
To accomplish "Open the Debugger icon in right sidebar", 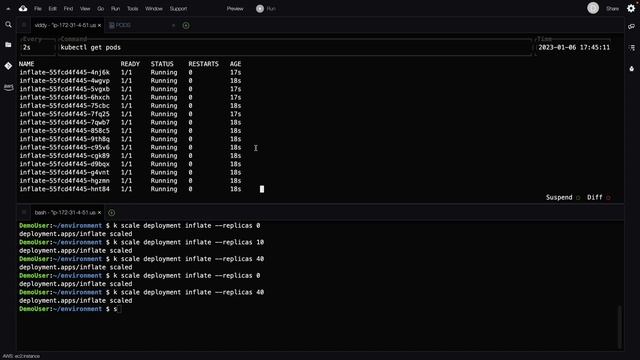I will tap(632, 69).
